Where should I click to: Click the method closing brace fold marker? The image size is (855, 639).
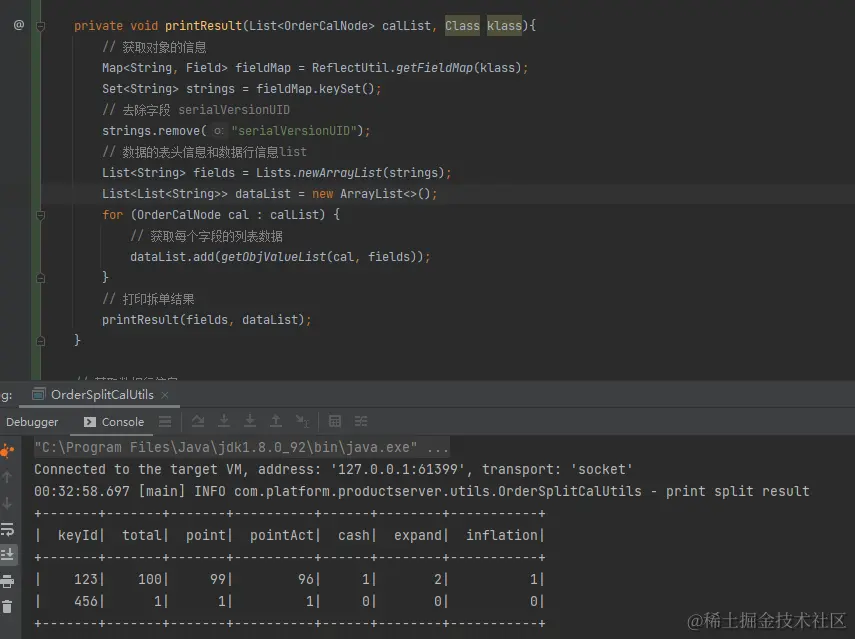pos(40,341)
